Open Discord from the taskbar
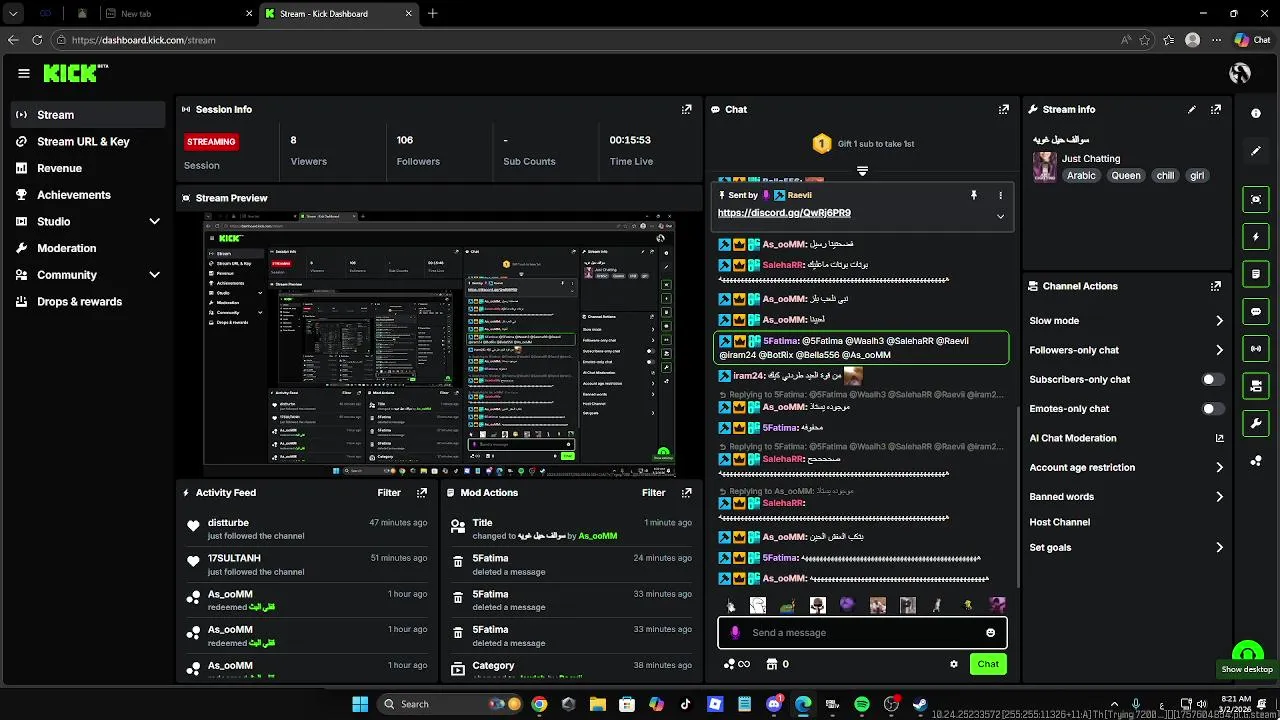This screenshot has width=1280, height=720. (x=774, y=704)
